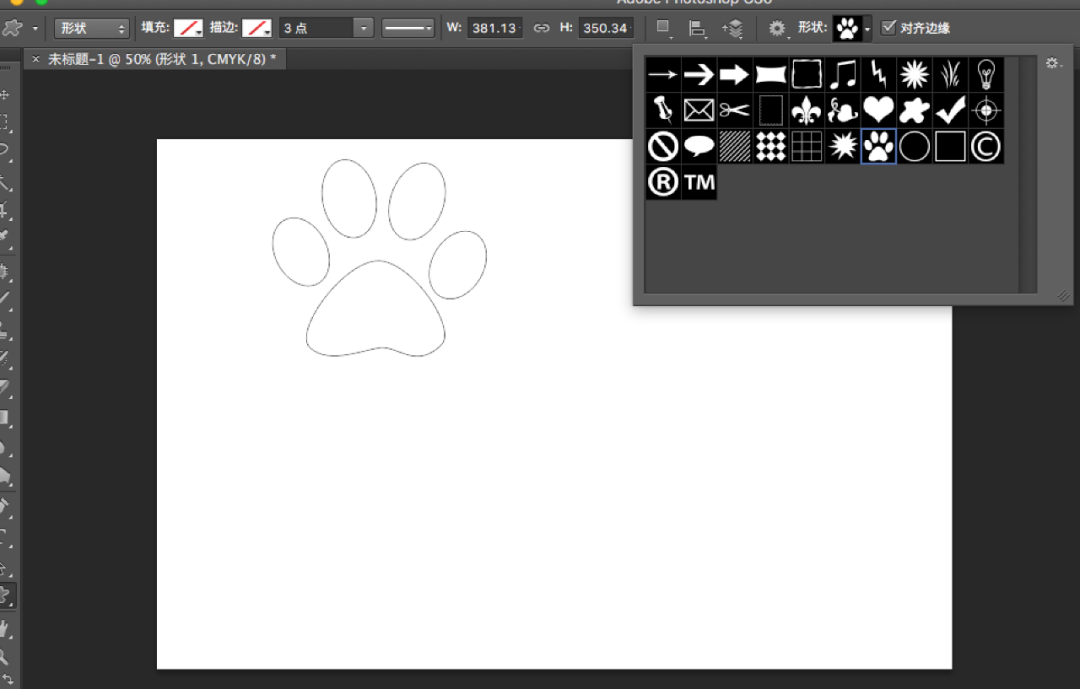The image size is (1080, 689).
Task: Open the 填充 fill color swatch
Action: pyautogui.click(x=188, y=28)
